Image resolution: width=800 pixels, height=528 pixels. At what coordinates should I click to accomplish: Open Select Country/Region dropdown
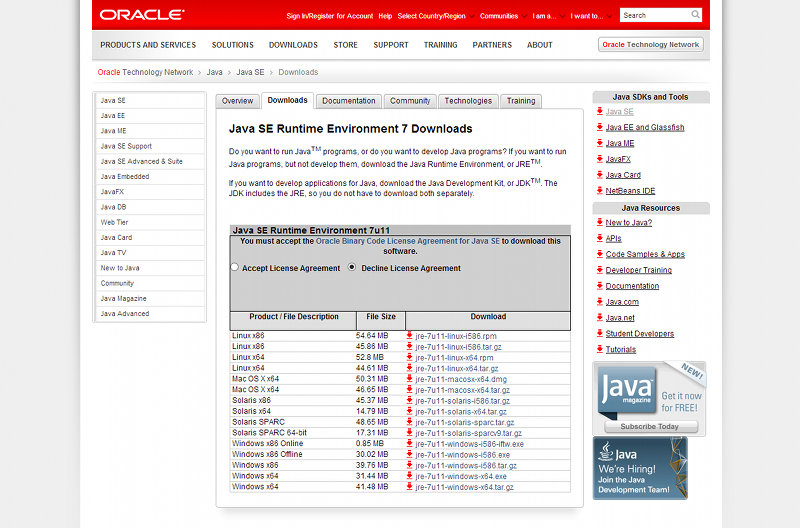point(436,16)
